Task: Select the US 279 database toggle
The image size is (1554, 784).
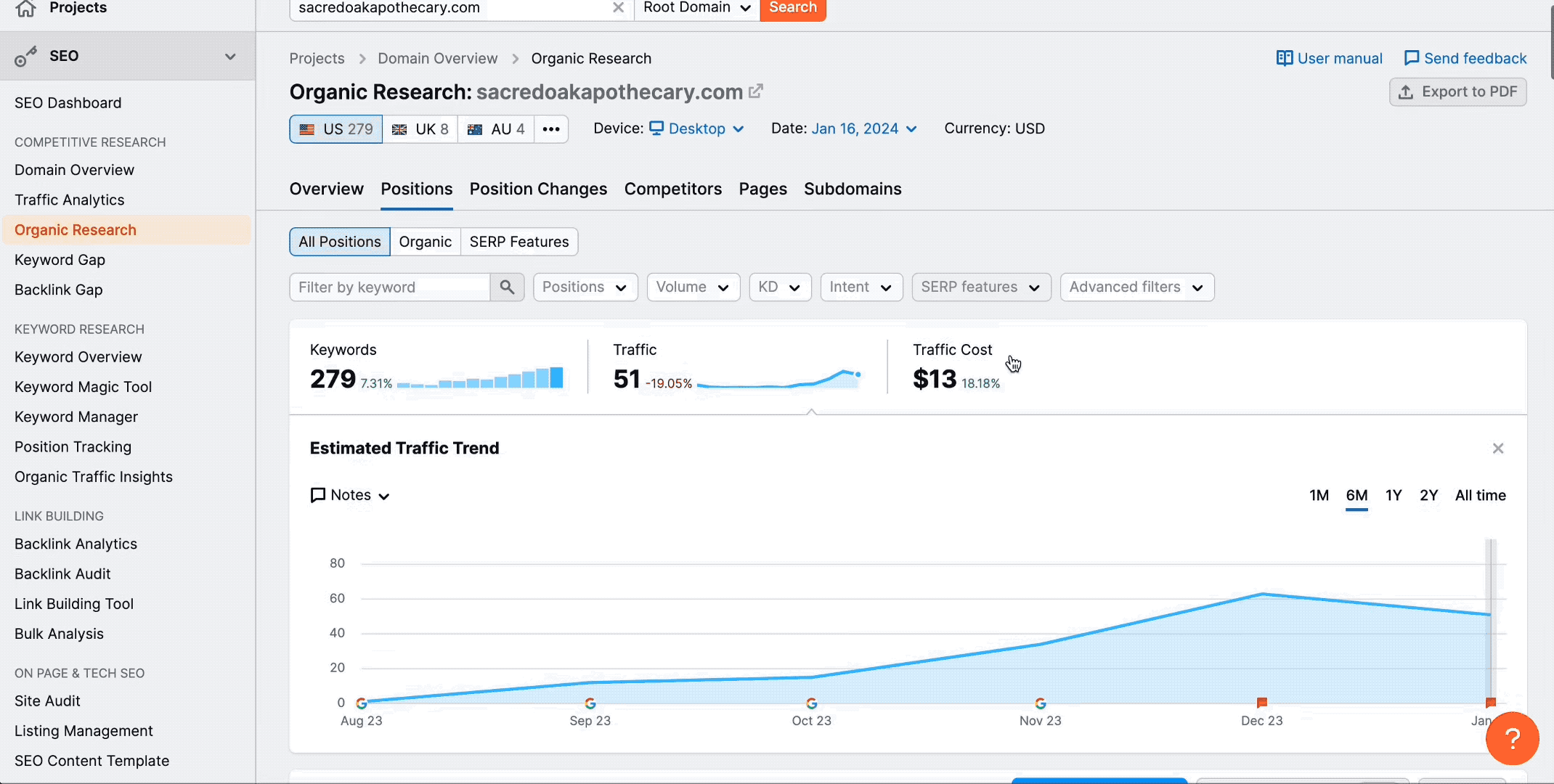Action: (336, 129)
